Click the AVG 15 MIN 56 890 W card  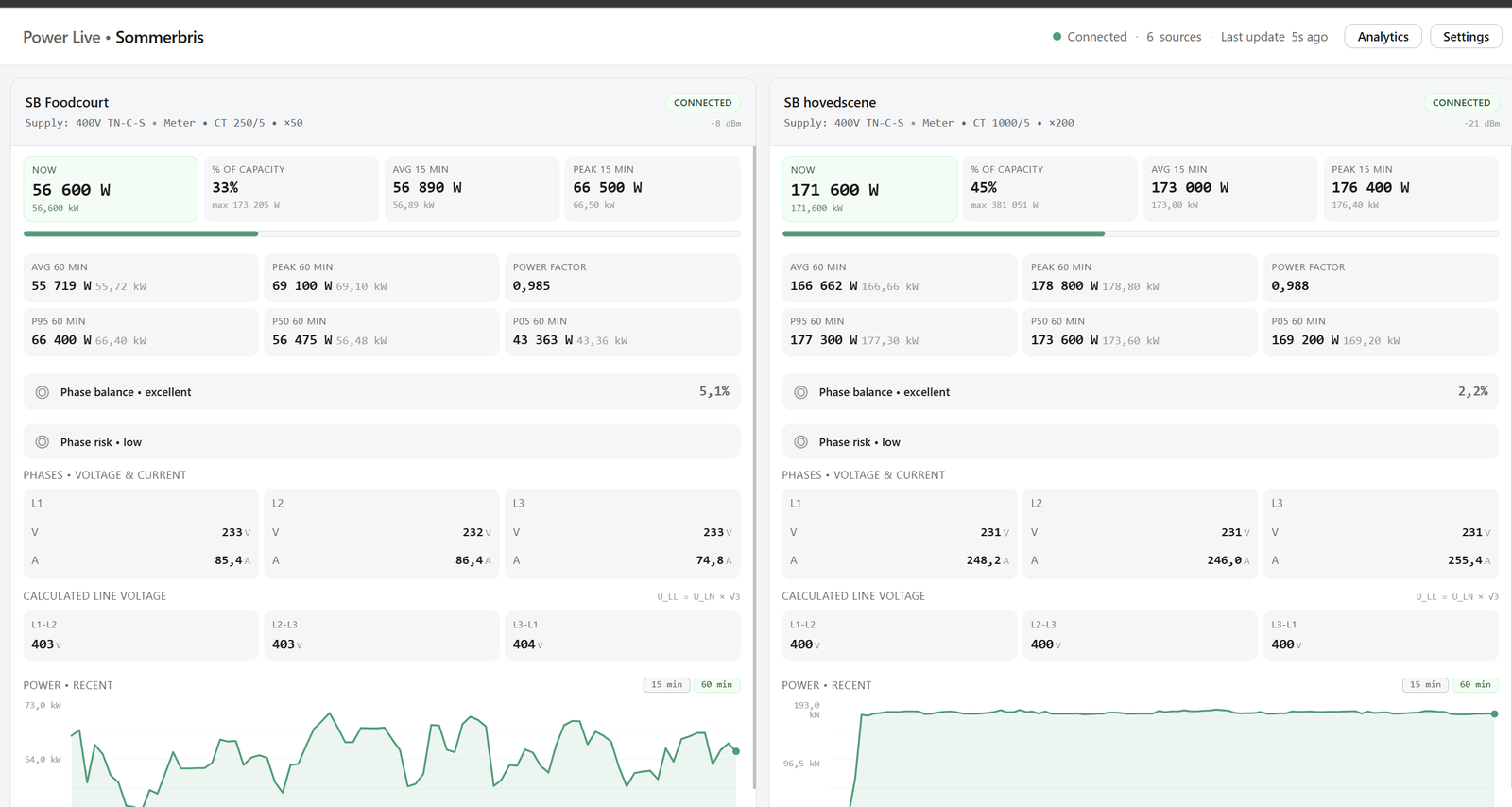coord(472,189)
